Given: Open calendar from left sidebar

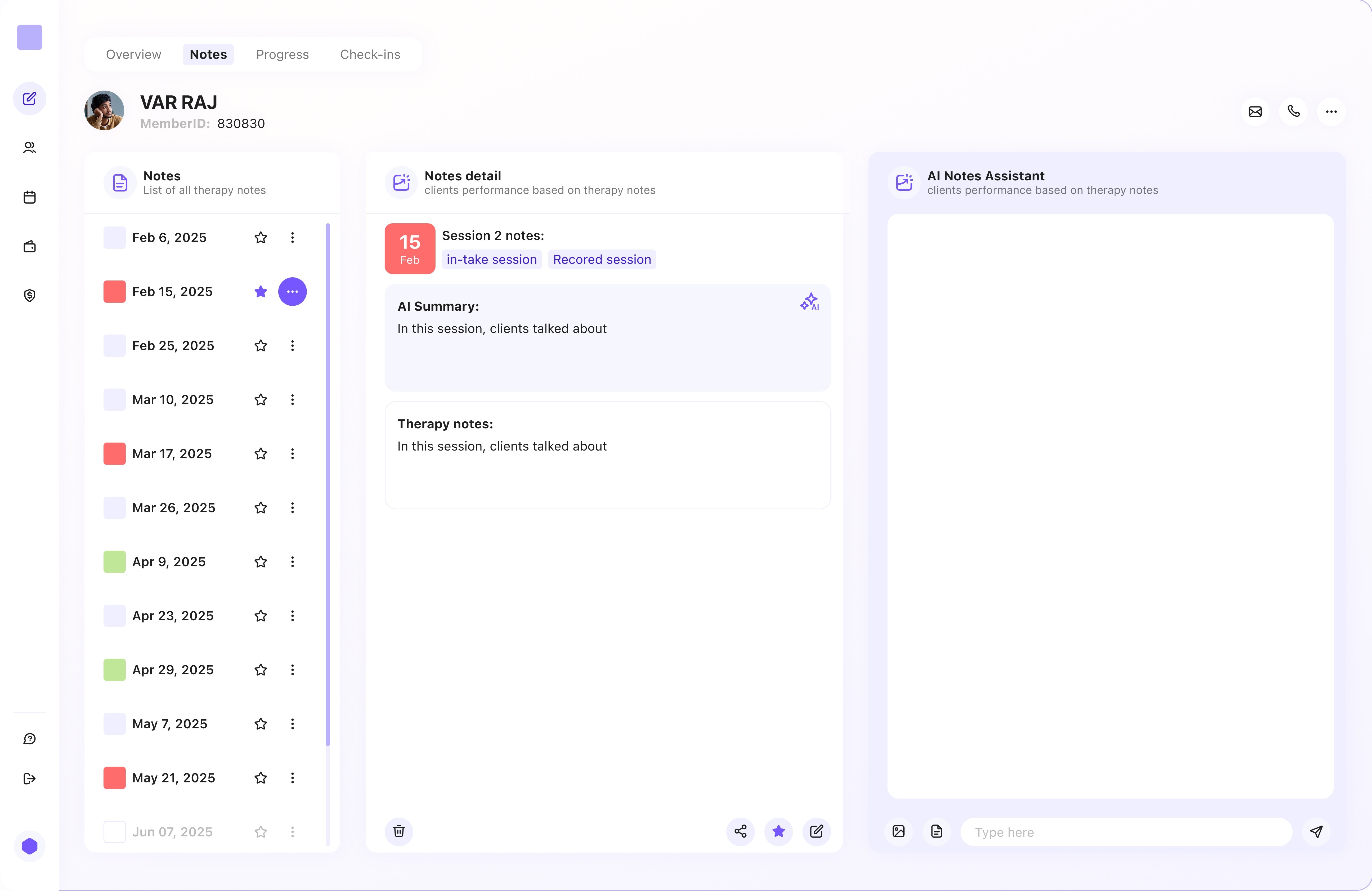Looking at the screenshot, I should point(29,197).
